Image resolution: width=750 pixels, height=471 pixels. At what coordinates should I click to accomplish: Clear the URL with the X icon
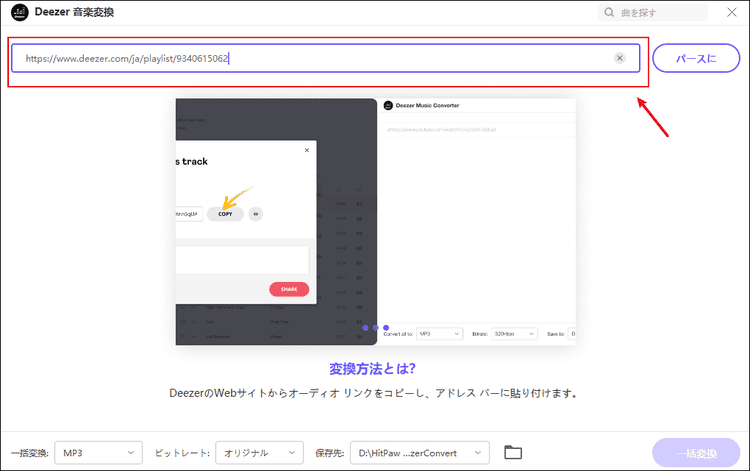(x=619, y=58)
